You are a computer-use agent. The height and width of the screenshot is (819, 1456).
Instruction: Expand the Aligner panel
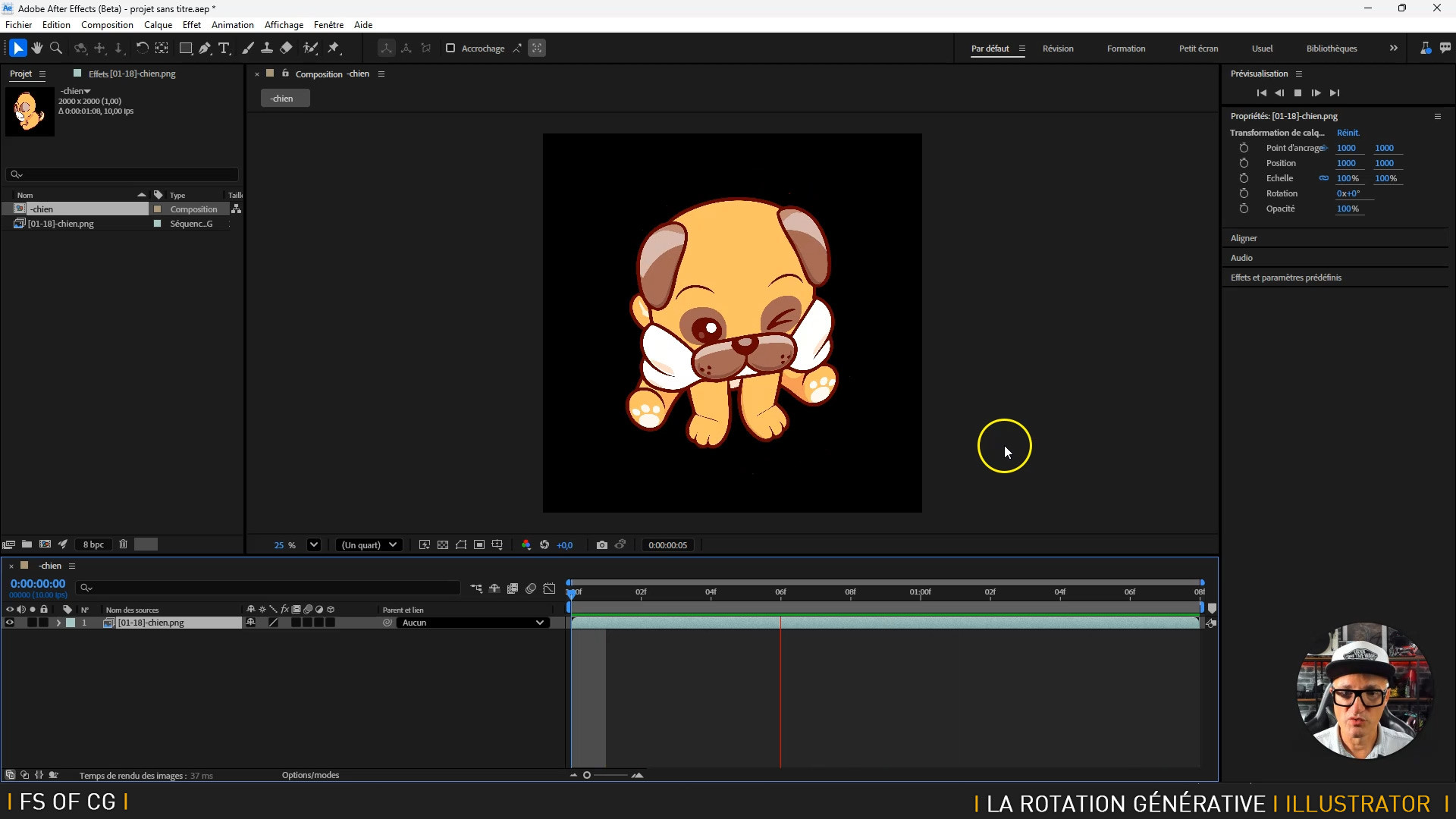(1244, 238)
